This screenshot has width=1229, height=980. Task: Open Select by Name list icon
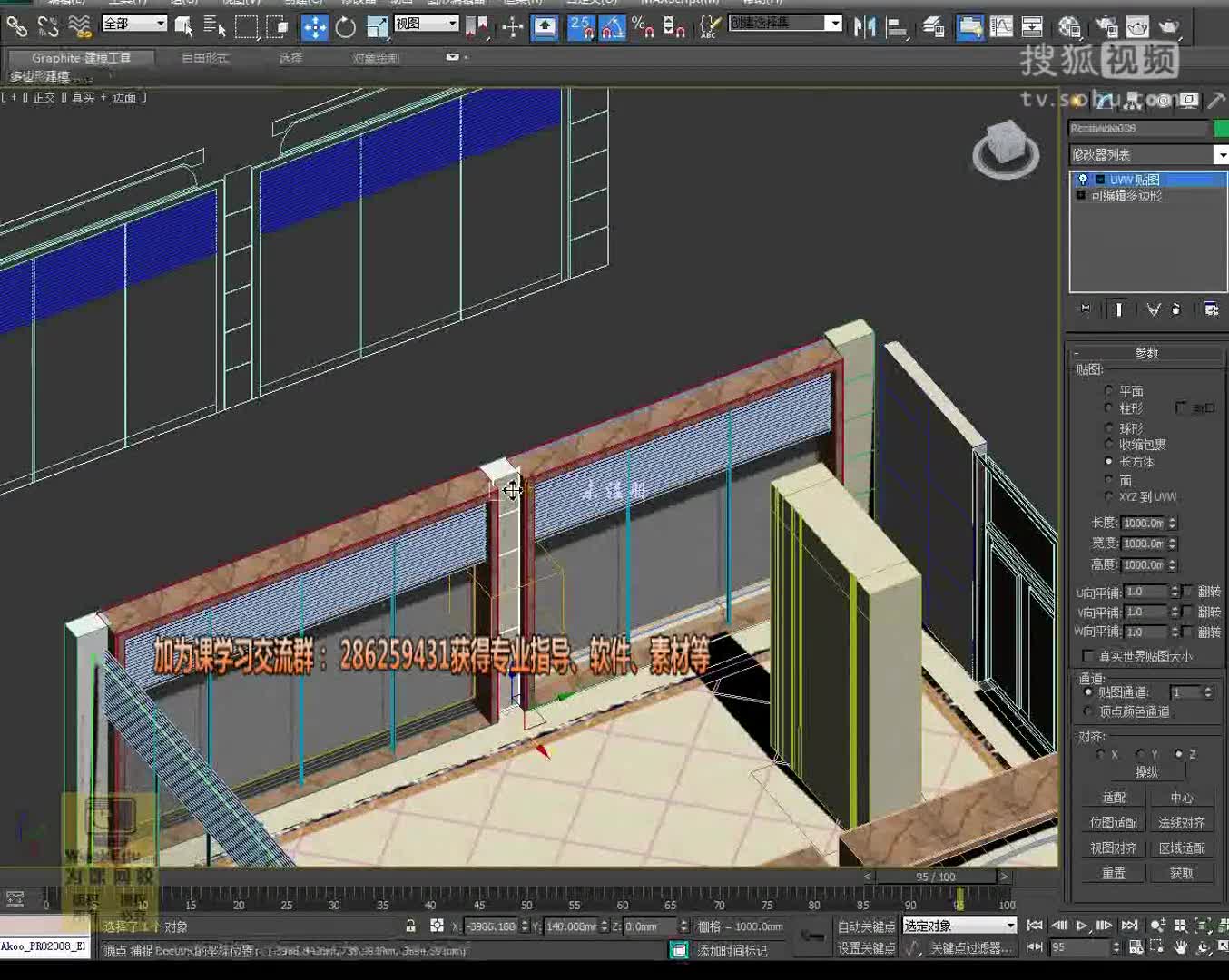click(x=215, y=26)
